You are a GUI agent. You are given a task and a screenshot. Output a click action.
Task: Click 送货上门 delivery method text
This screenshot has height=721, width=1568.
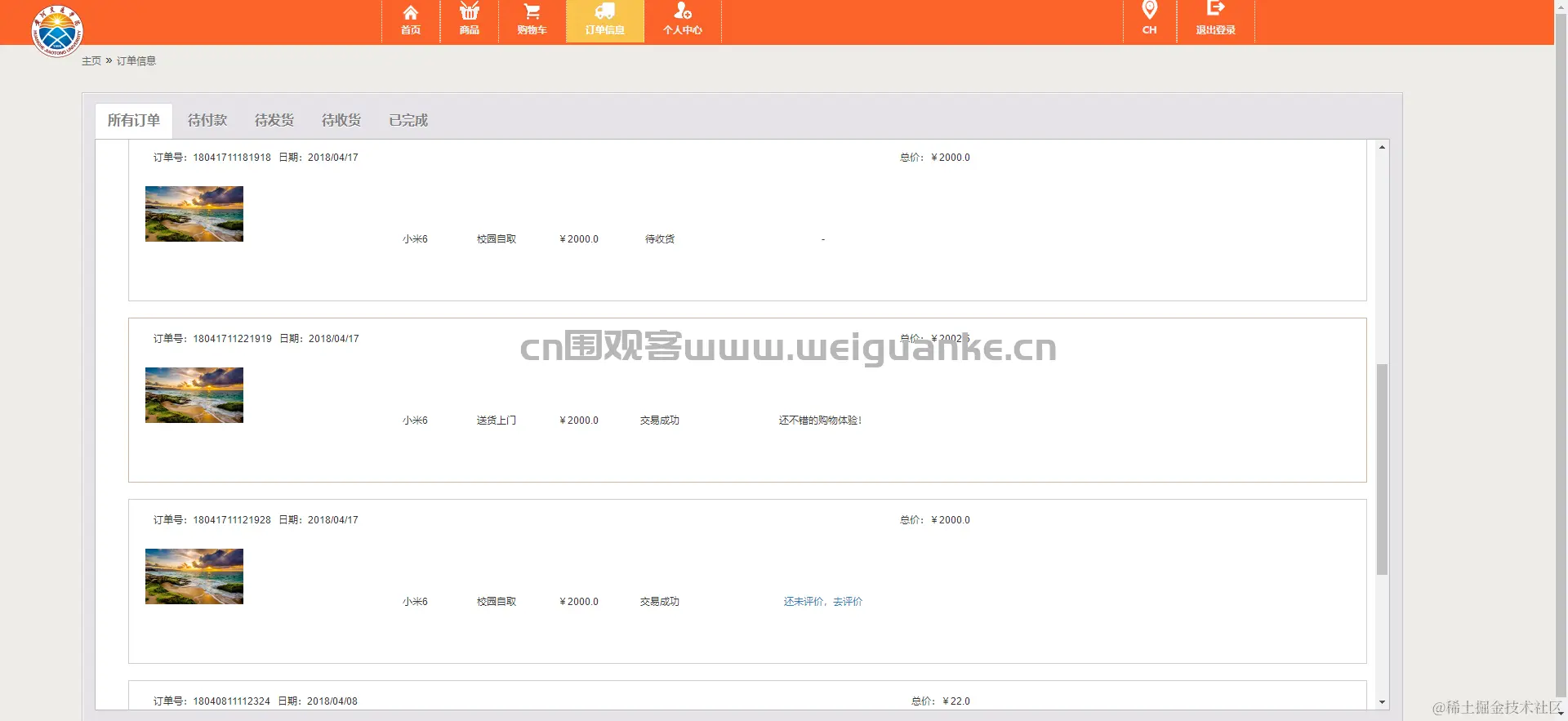pyautogui.click(x=497, y=421)
